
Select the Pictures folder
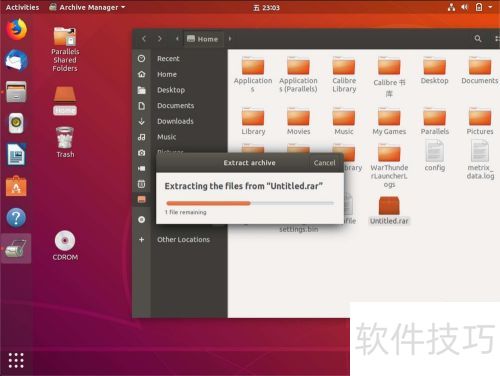click(x=480, y=121)
